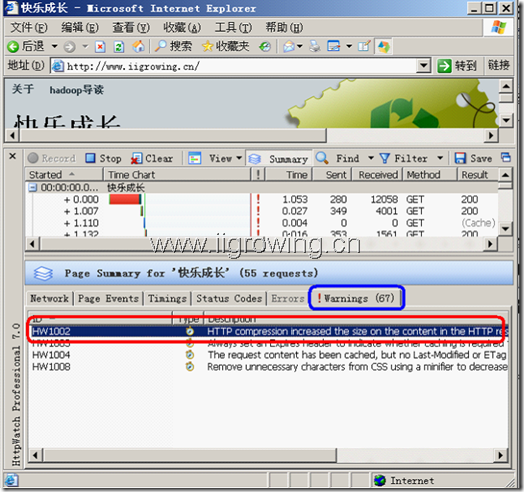524x492 pixels.
Task: Open the address bar dropdown
Action: 423,66
